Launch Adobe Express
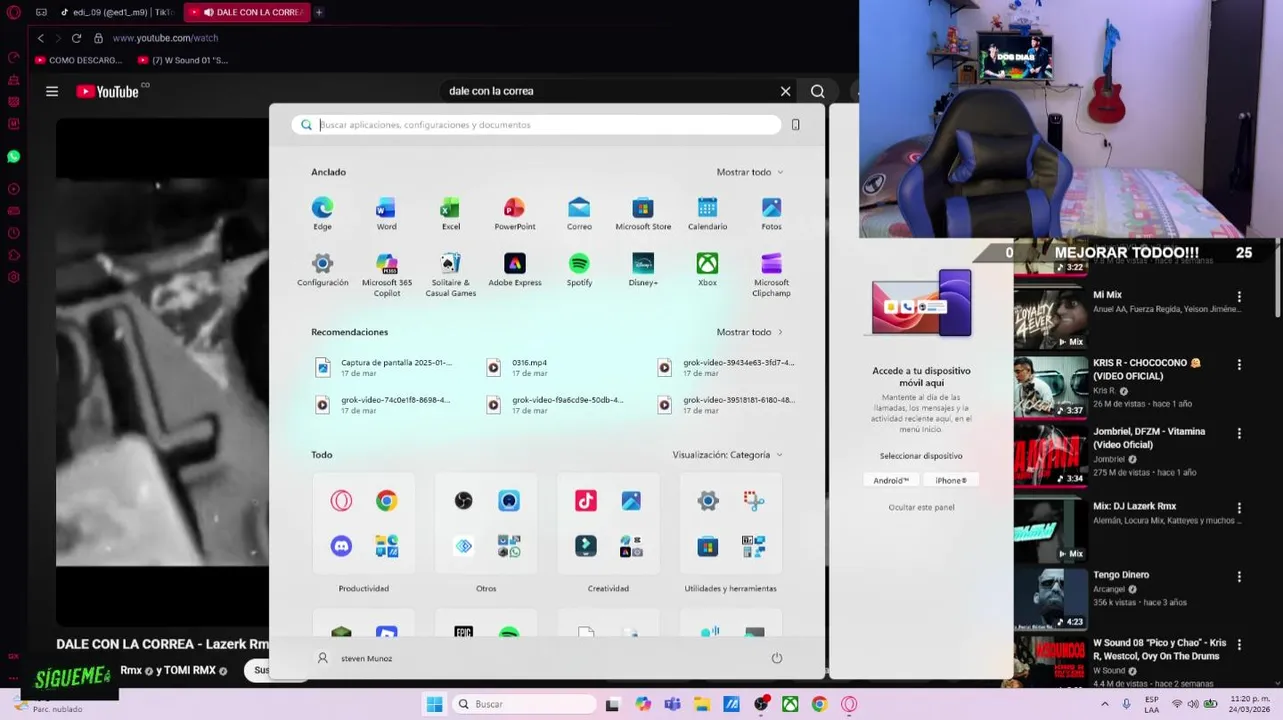The width and height of the screenshot is (1283, 720). tap(515, 270)
